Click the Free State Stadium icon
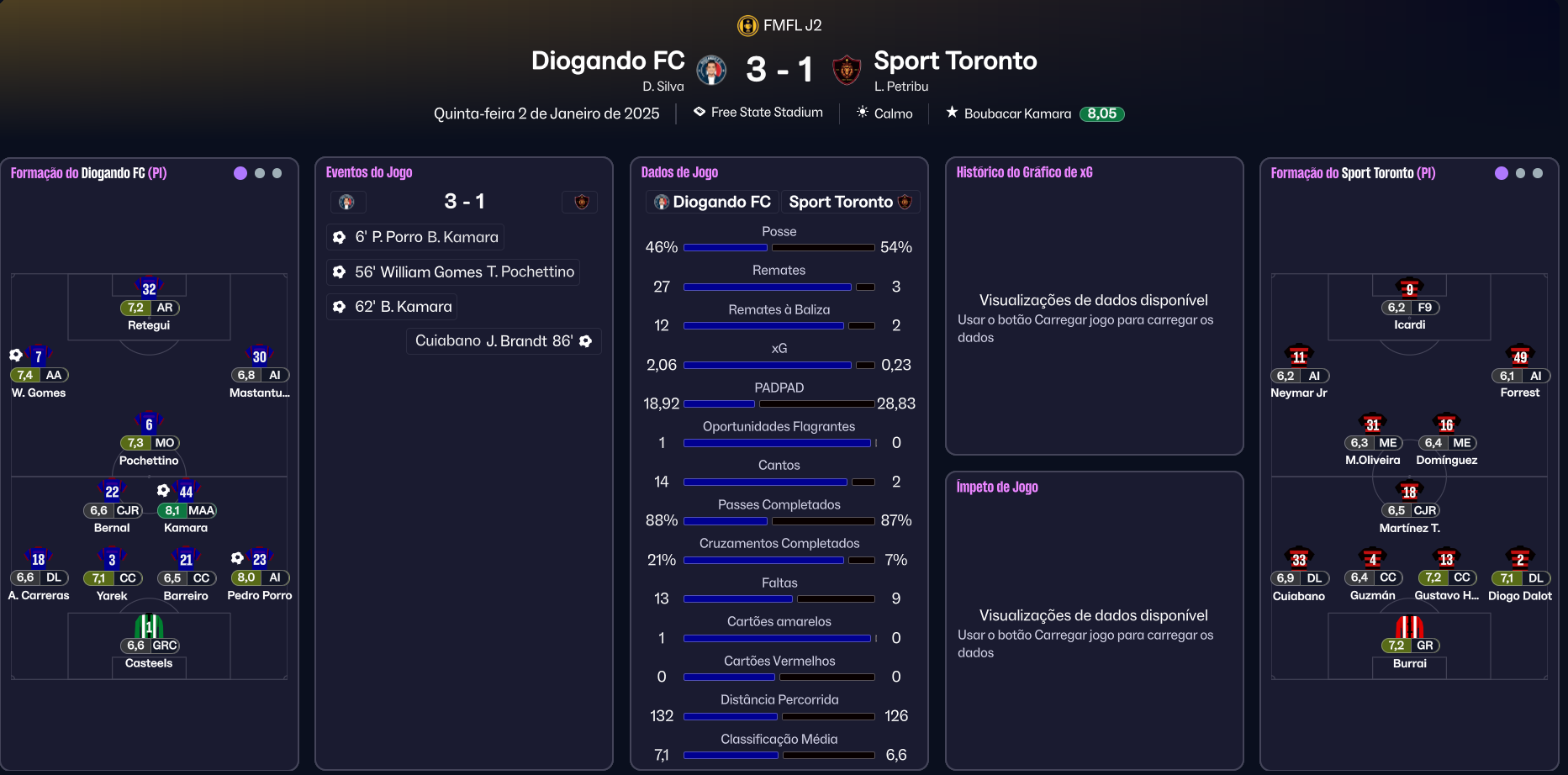 [x=700, y=112]
